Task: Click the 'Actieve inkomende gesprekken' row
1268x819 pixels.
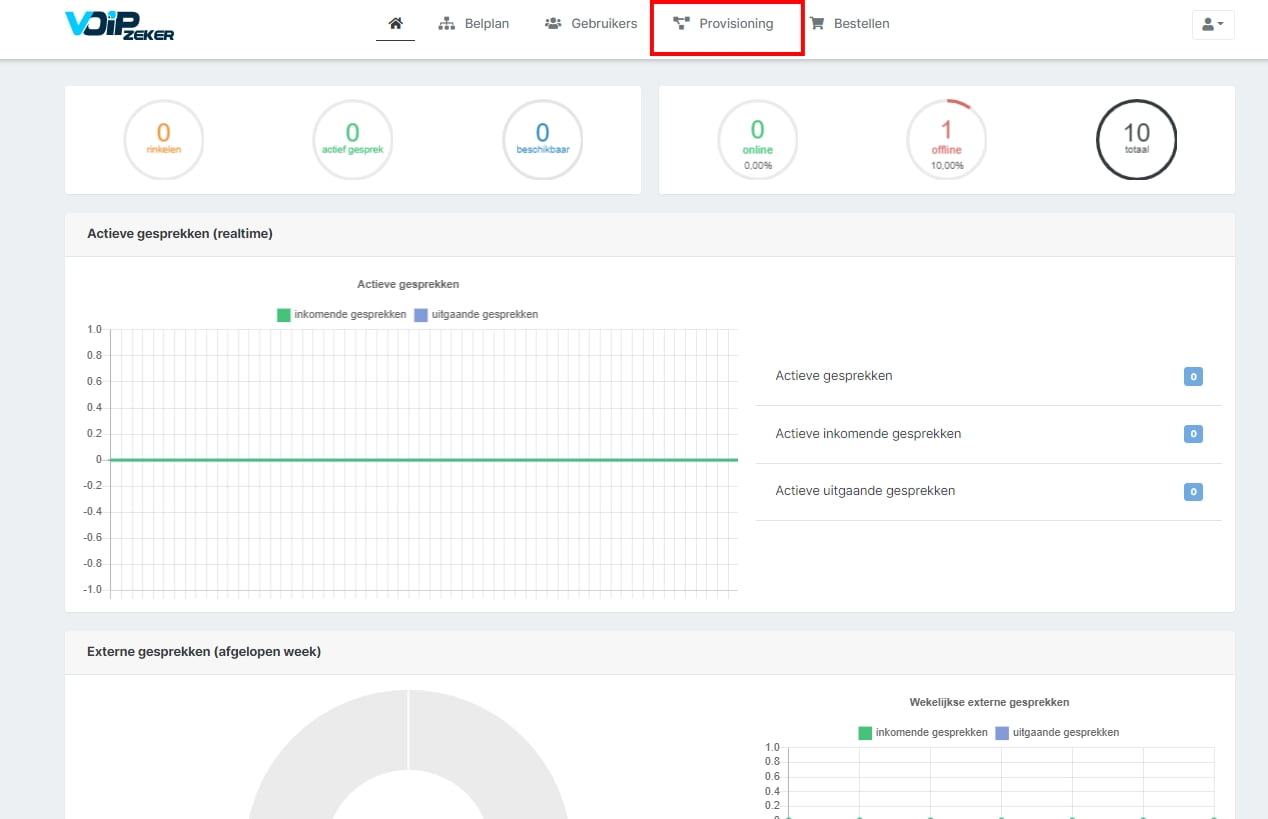Action: 989,434
